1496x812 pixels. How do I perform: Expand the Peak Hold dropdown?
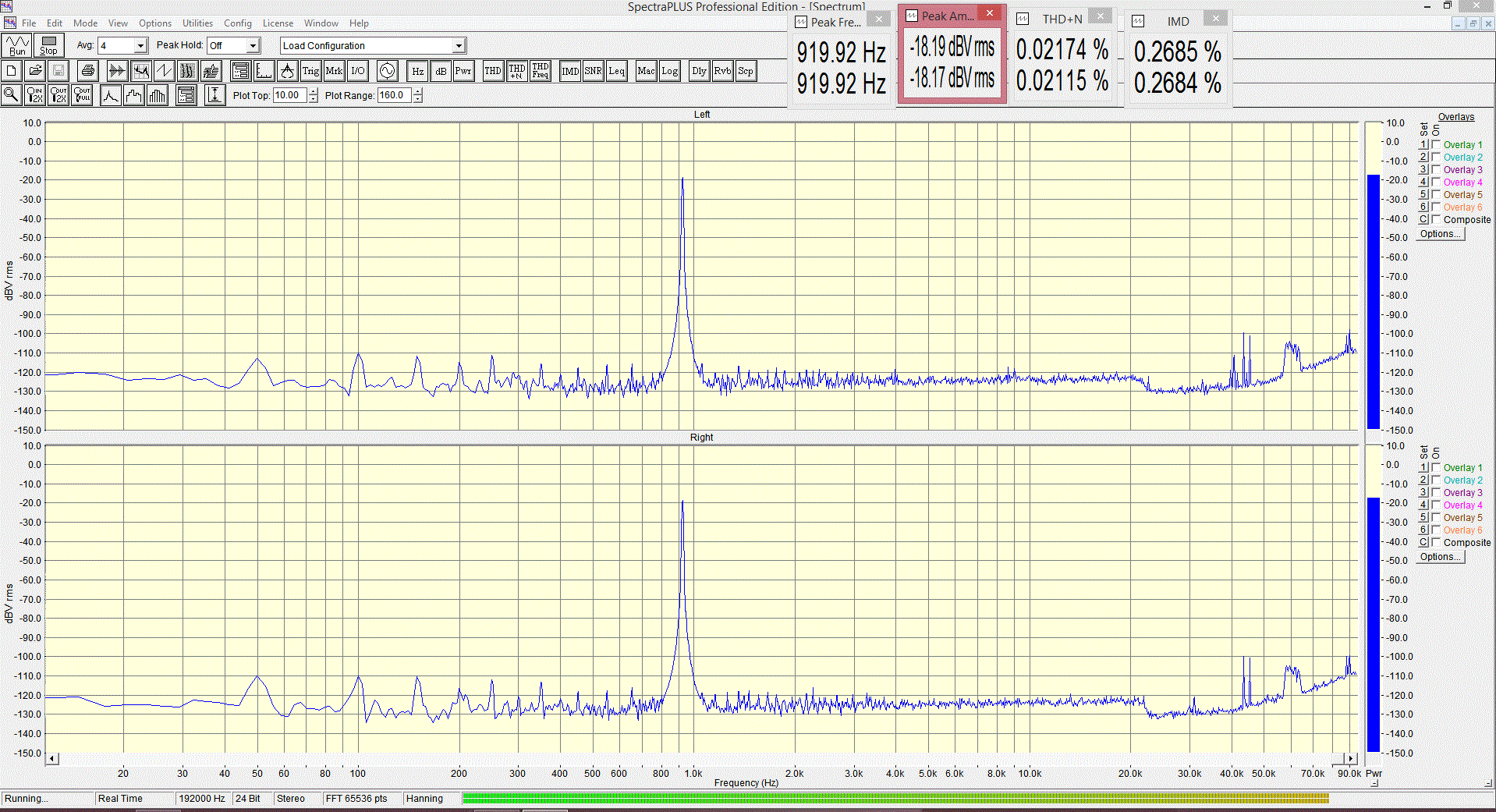click(252, 46)
